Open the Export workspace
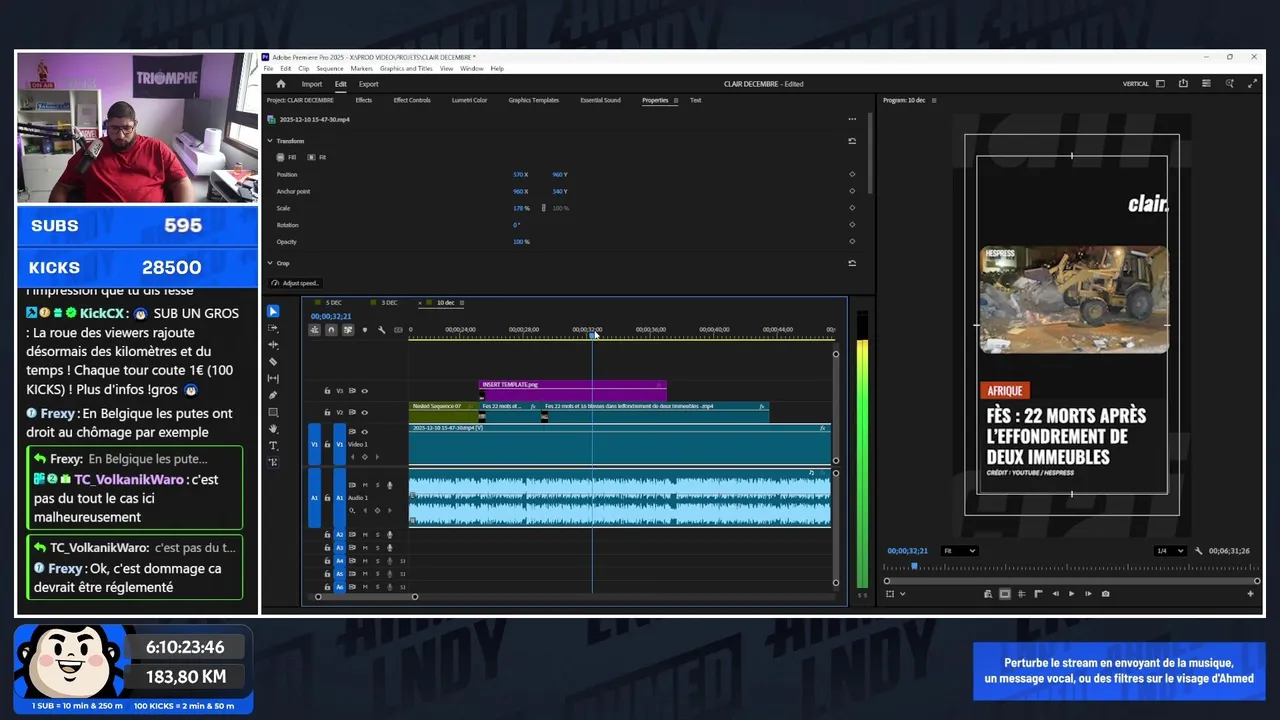 point(369,84)
